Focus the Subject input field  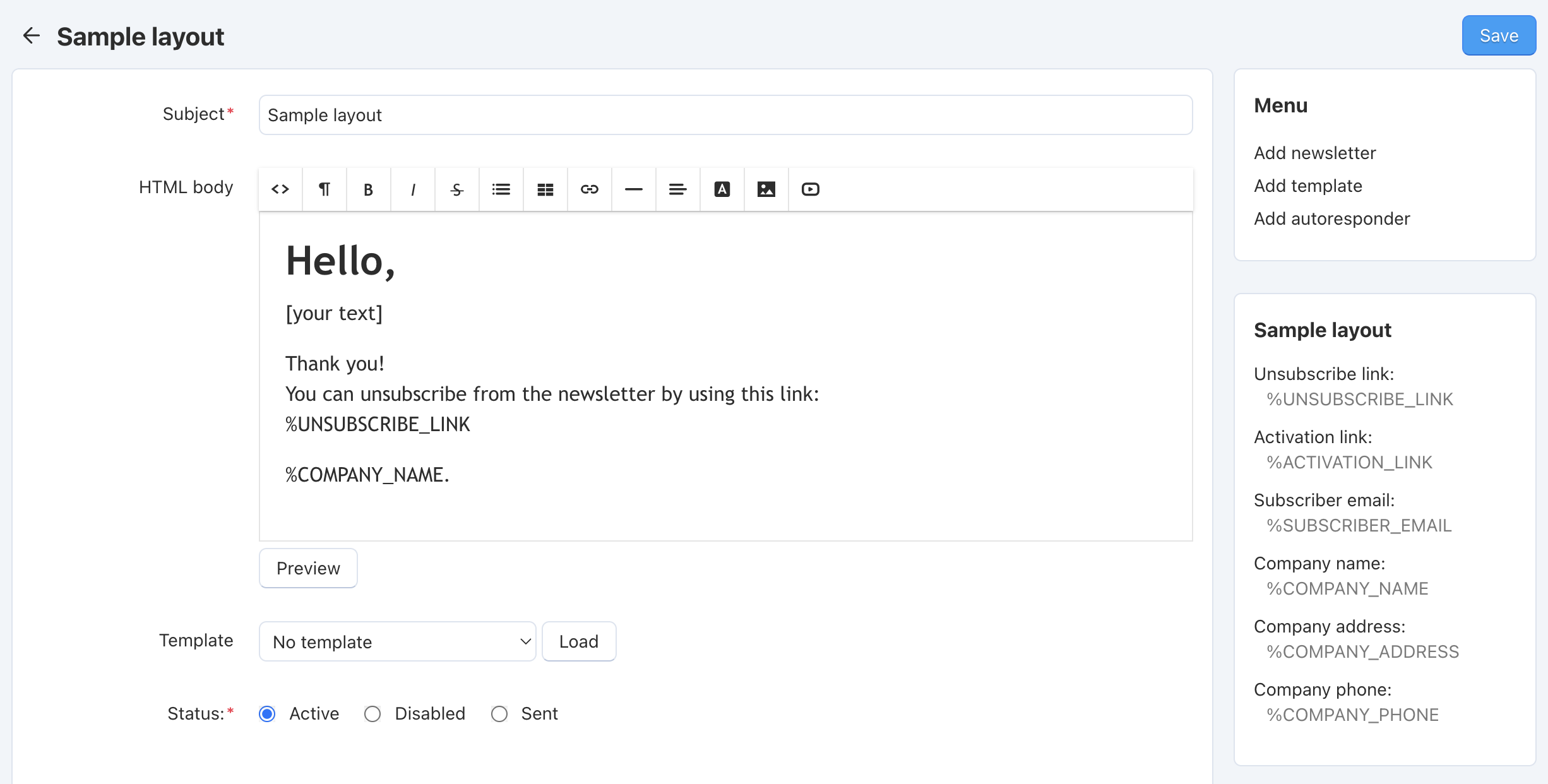(x=725, y=115)
